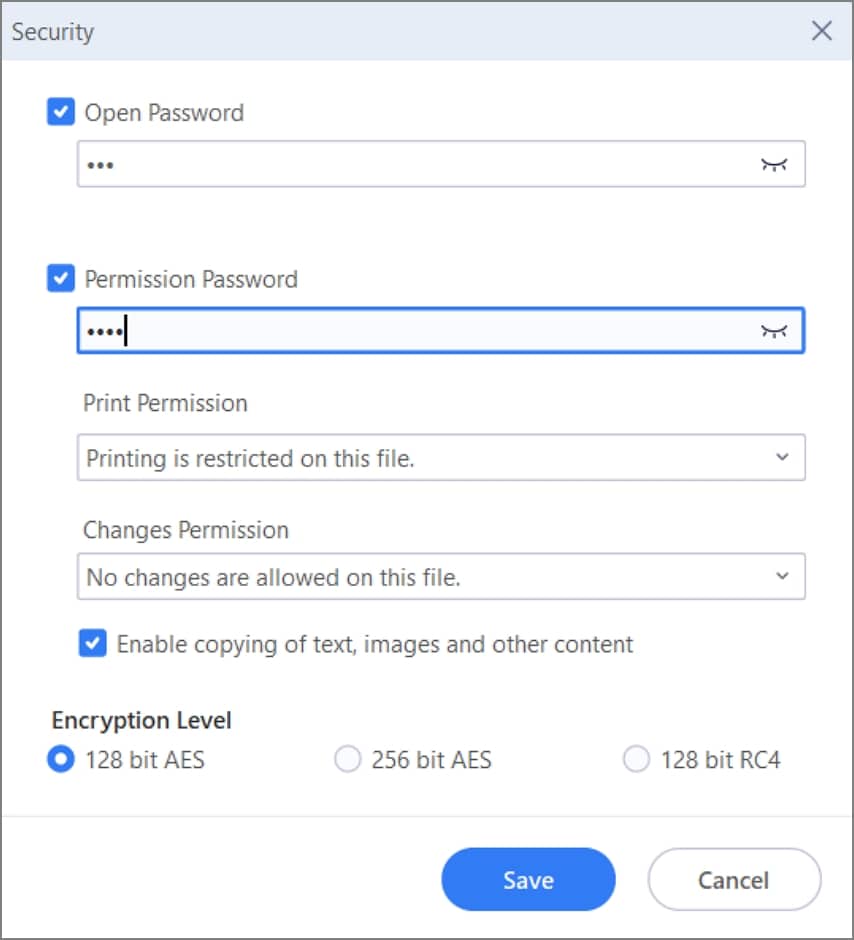Pick the 128 bit RC4 option
The height and width of the screenshot is (940, 854).
[636, 760]
